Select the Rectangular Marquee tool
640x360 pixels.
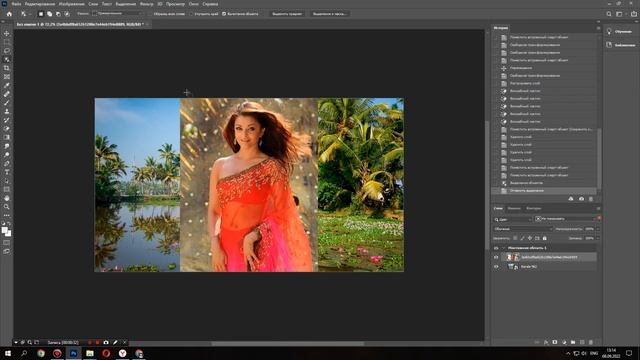coord(7,42)
